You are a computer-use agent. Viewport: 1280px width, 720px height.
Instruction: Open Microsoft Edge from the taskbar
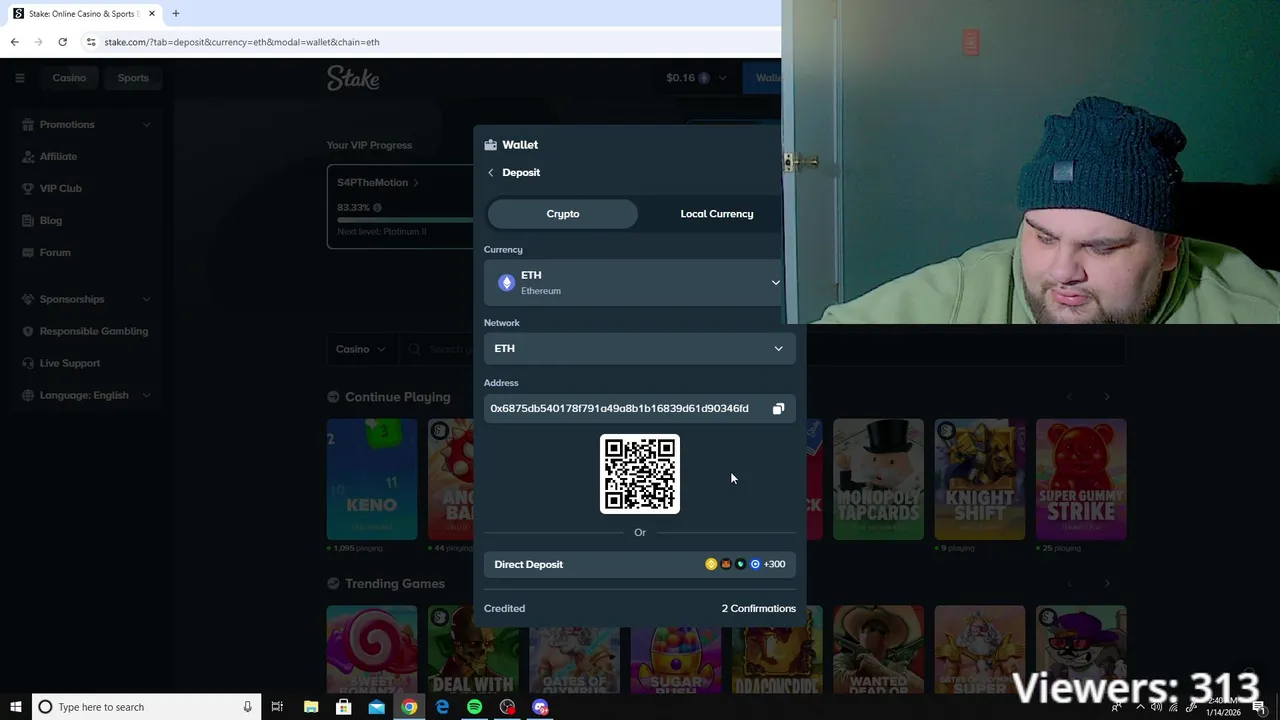(442, 707)
